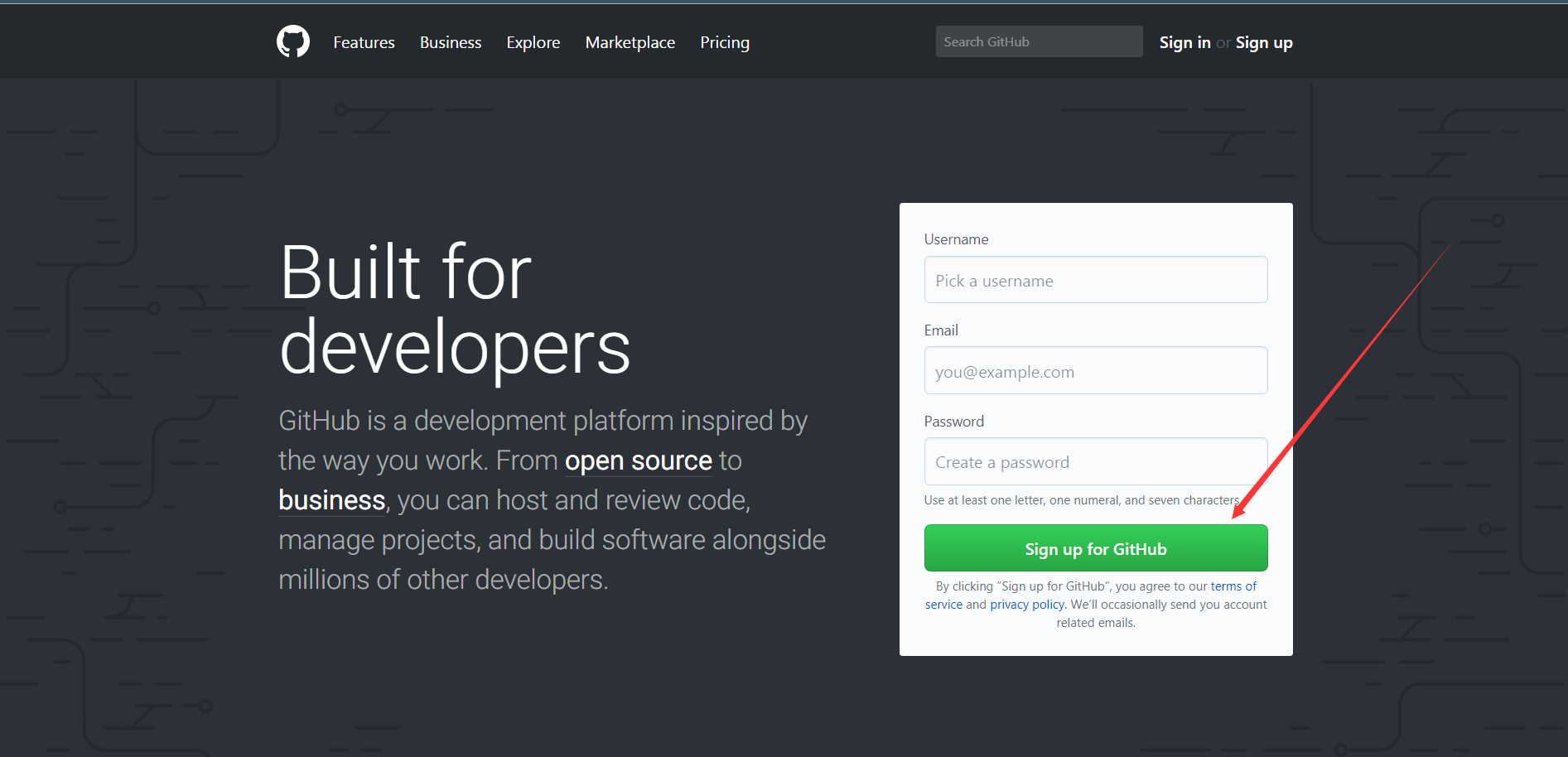View the Pricing page
Image resolution: width=1568 pixels, height=757 pixels.
click(x=725, y=42)
